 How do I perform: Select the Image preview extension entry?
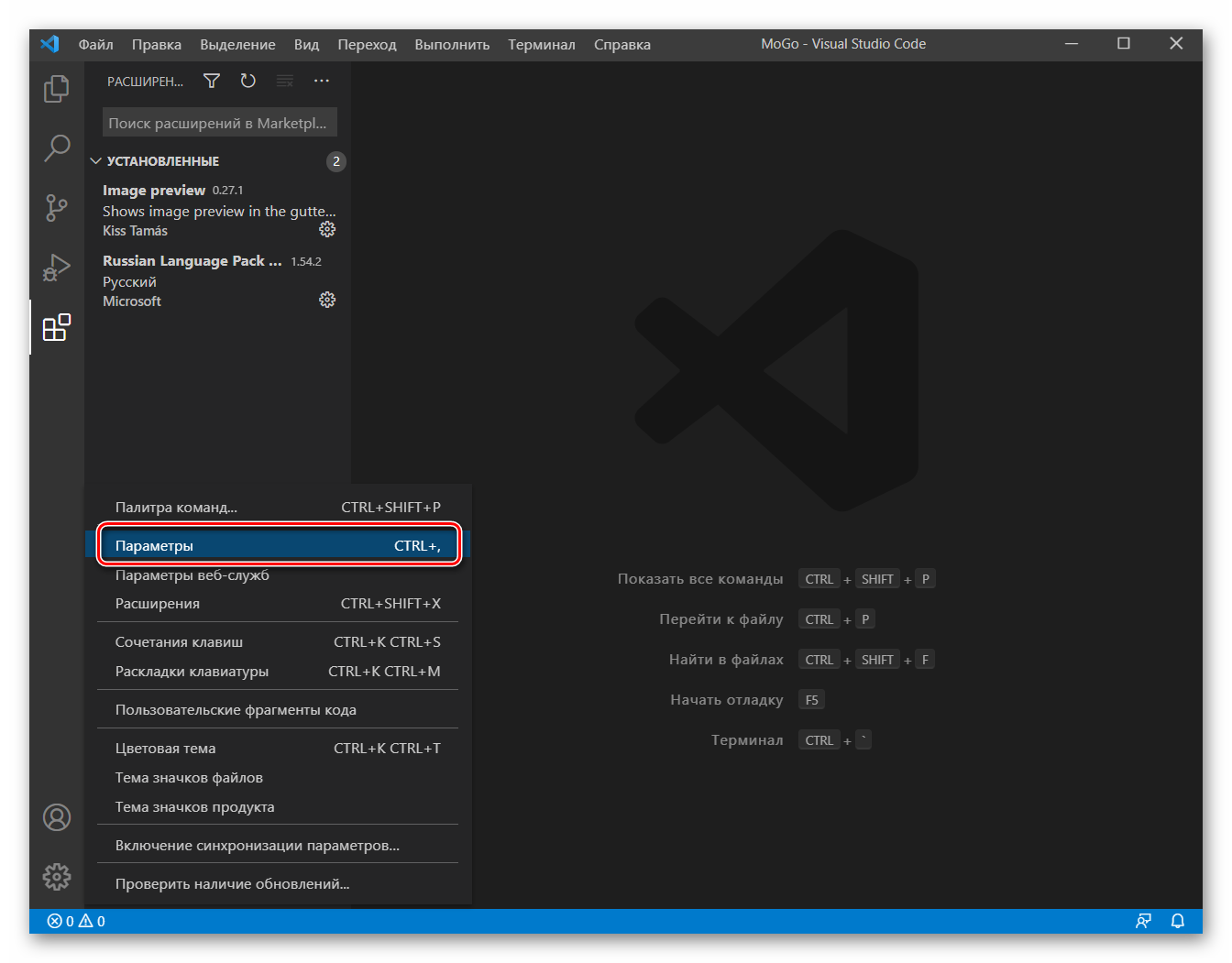coord(217,210)
